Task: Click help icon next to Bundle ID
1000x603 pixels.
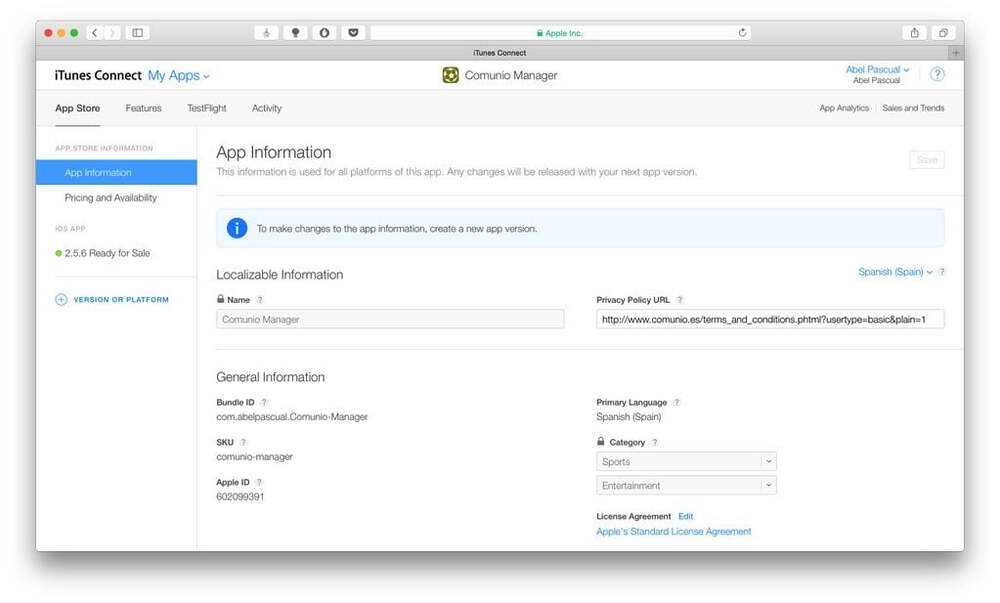Action: pos(264,402)
